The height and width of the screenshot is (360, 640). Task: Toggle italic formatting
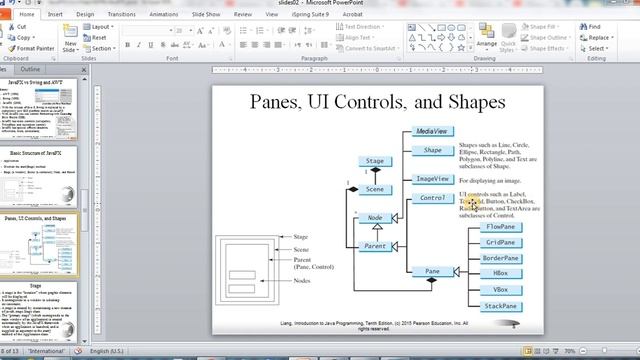139,45
